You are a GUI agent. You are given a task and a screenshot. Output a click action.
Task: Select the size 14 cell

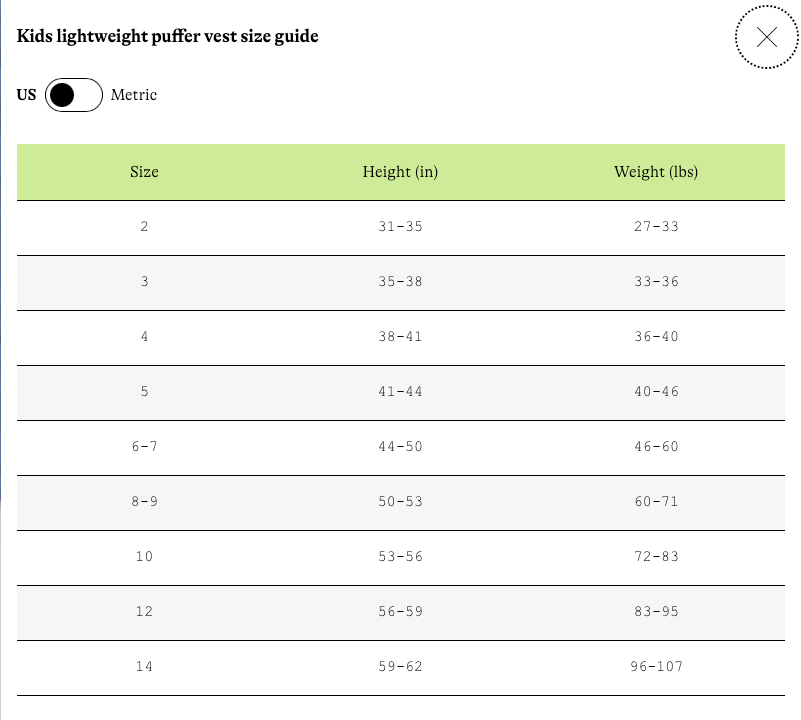[x=144, y=667]
